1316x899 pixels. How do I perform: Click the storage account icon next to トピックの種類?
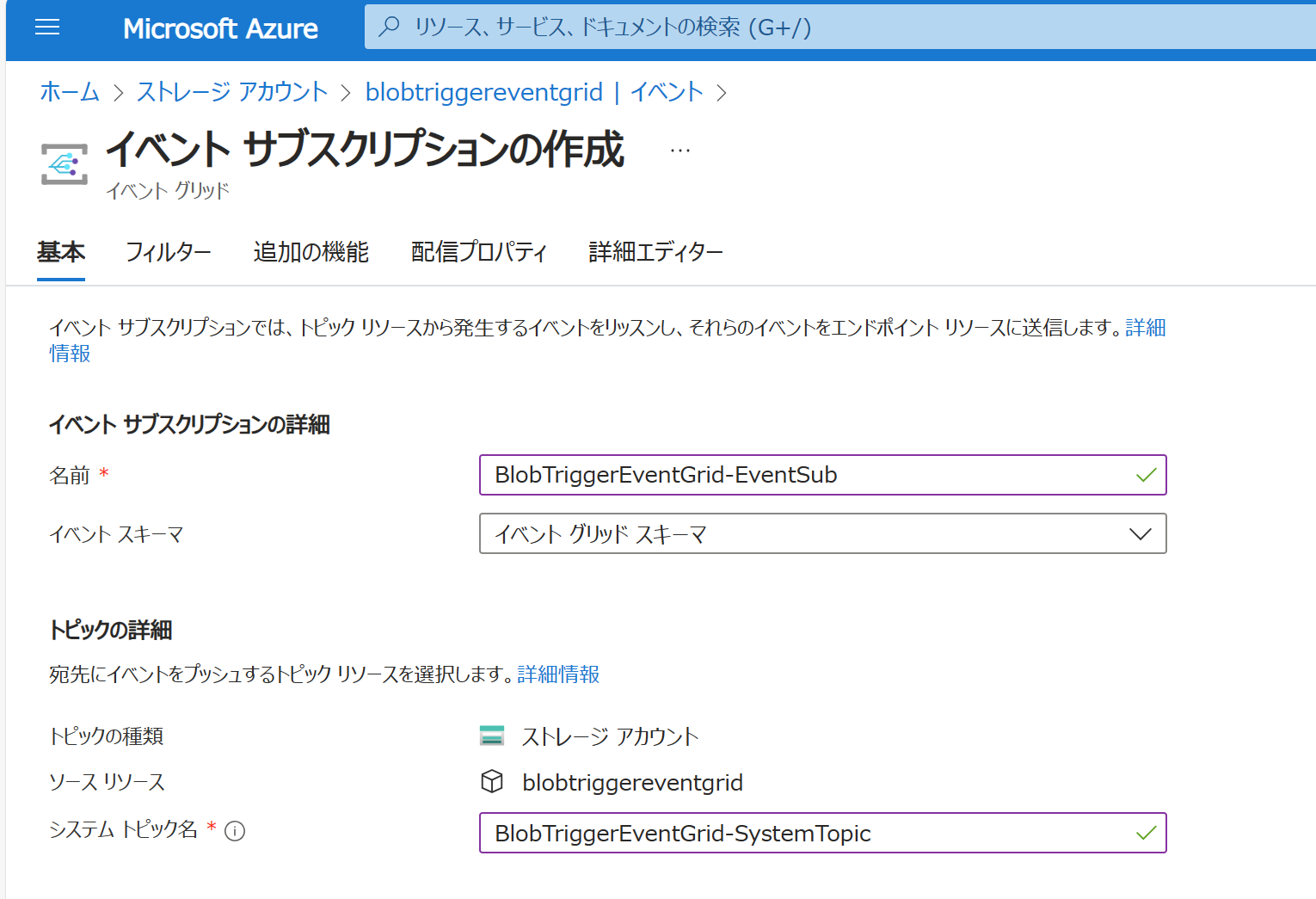492,736
